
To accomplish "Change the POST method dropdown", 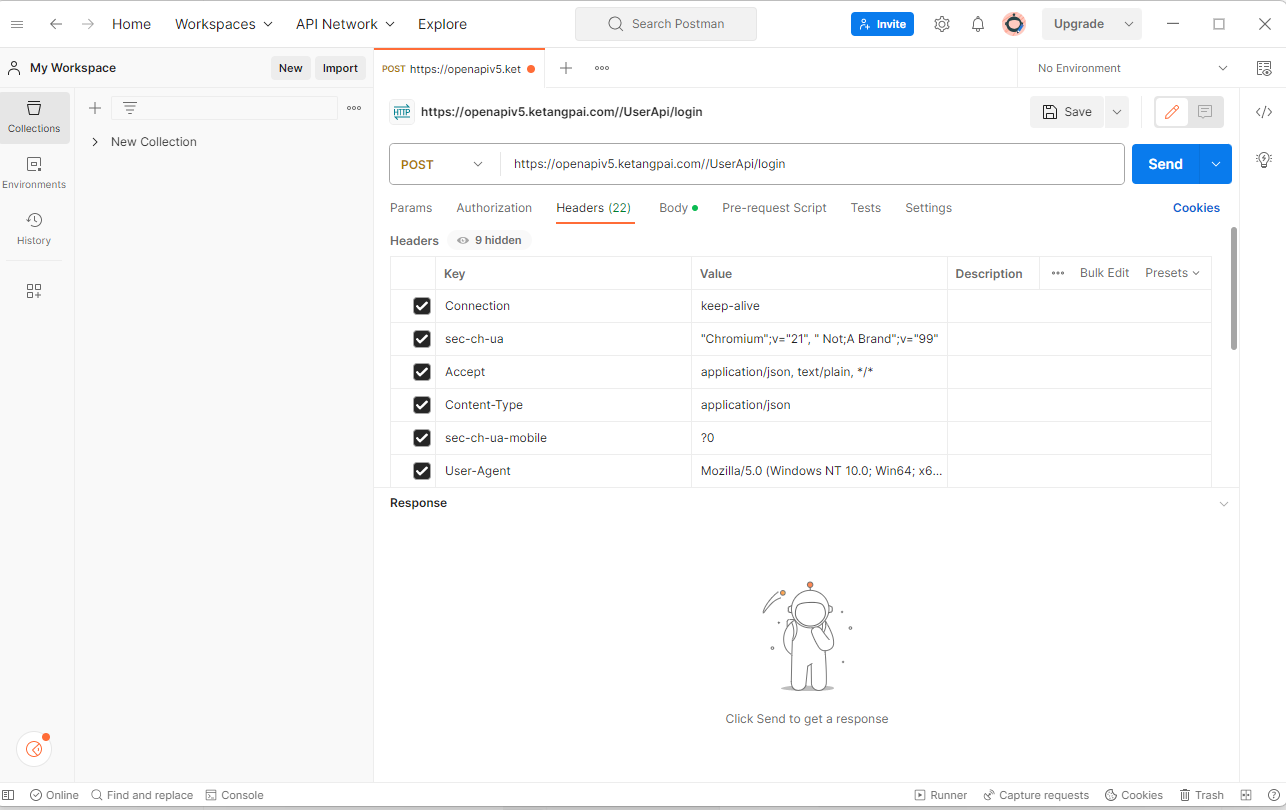I will coord(443,164).
